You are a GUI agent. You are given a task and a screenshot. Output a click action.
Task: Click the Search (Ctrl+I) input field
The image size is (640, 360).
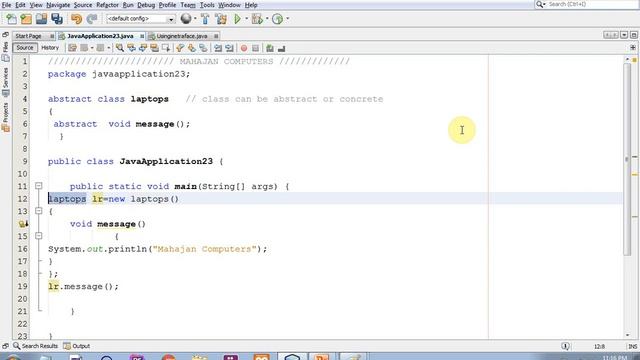[x=592, y=4]
